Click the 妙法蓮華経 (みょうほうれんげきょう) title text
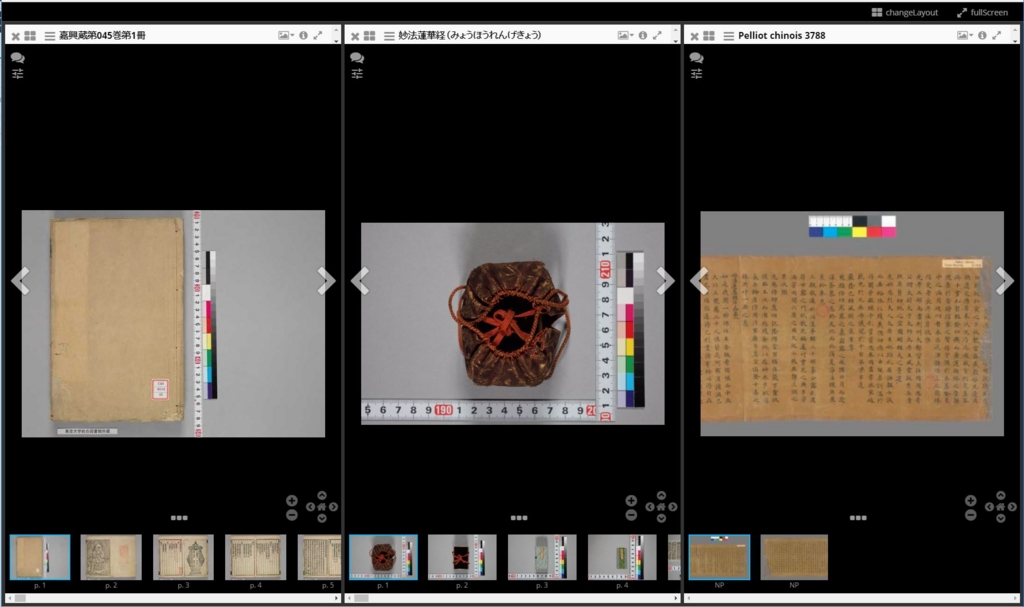The height and width of the screenshot is (607, 1024). [470, 35]
